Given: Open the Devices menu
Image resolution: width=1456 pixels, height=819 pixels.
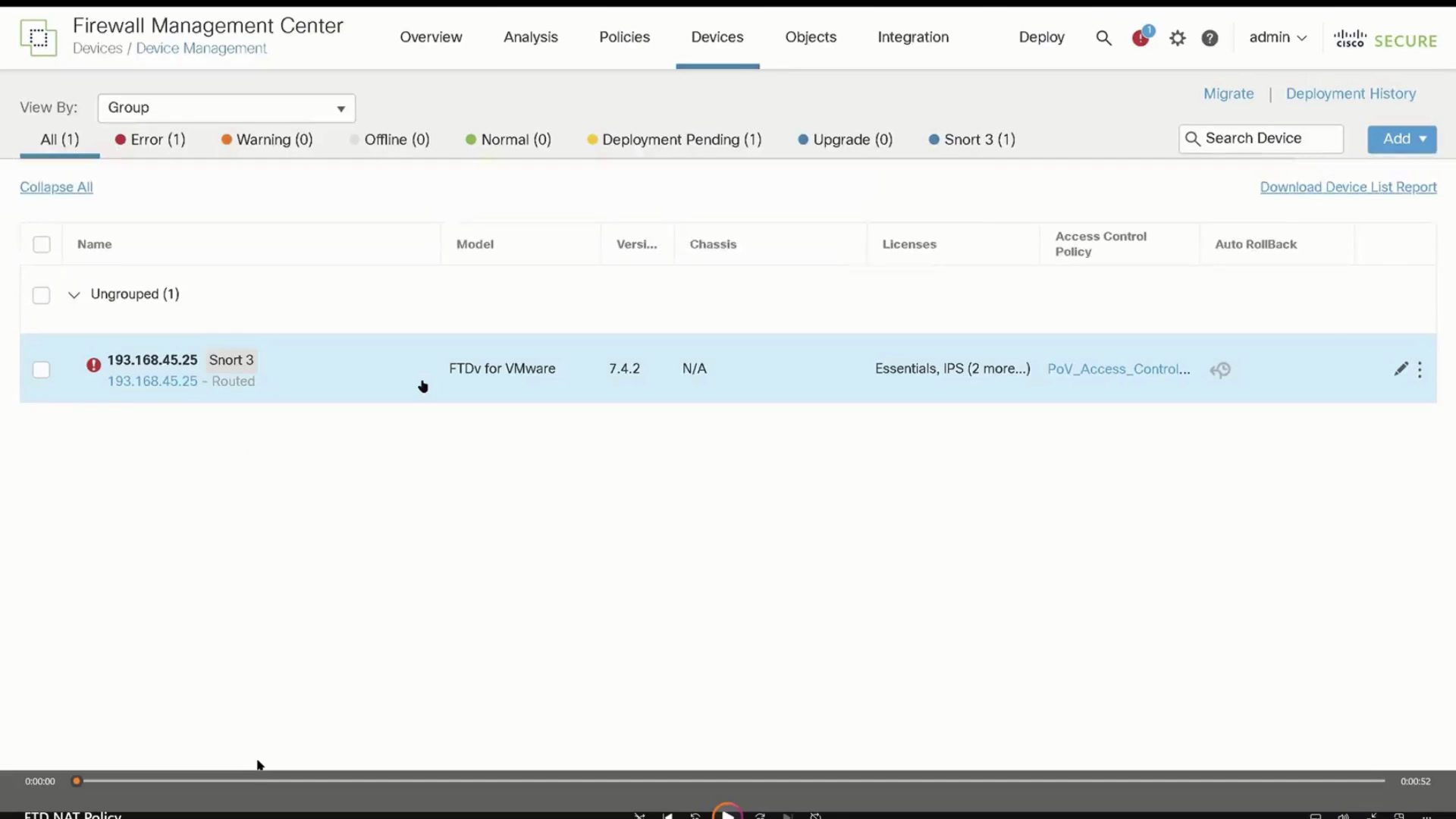Looking at the screenshot, I should pyautogui.click(x=717, y=37).
